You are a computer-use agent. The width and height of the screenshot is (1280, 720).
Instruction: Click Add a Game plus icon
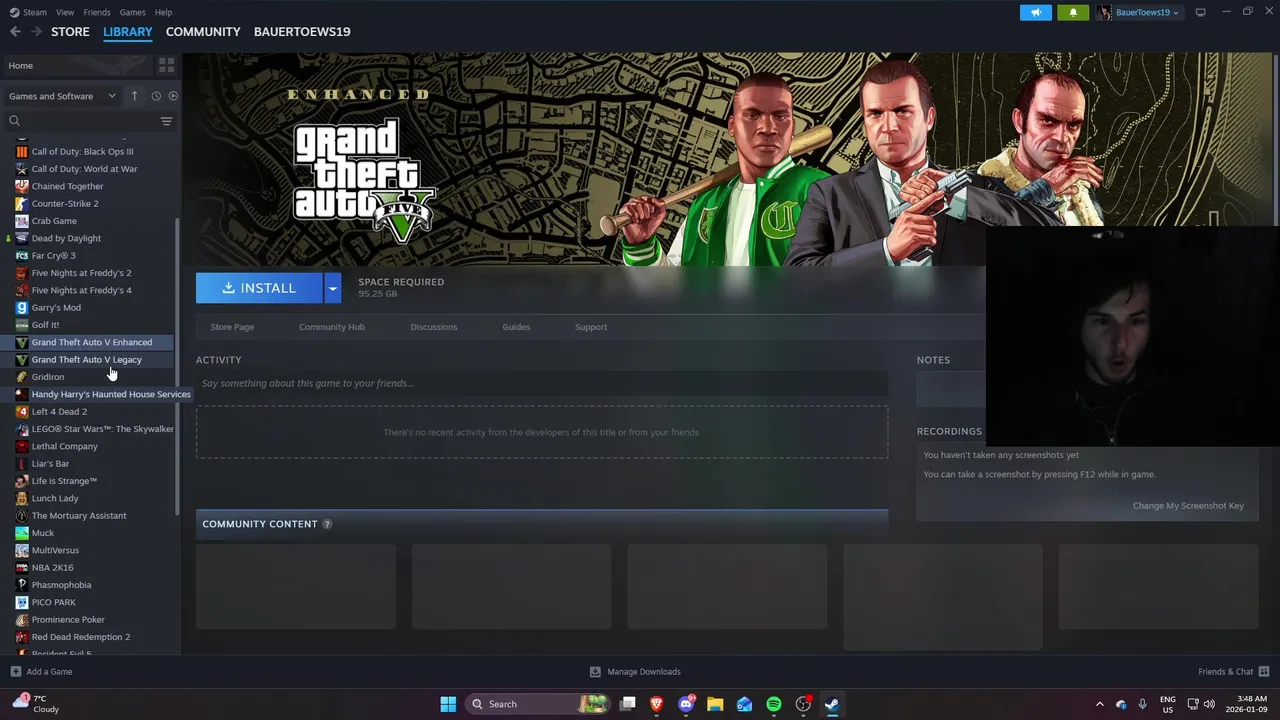(x=15, y=672)
